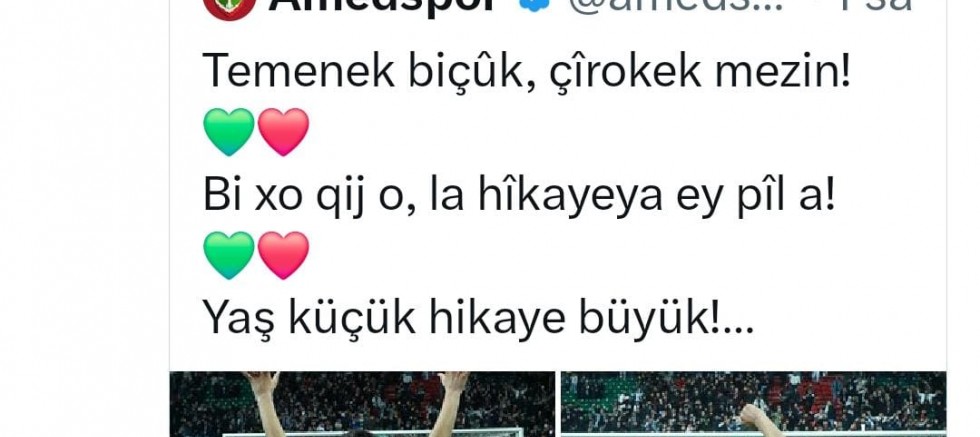Viewport: 980px width, 437px height.
Task: Click the word 'mezin!' in the first line
Action: [782, 73]
